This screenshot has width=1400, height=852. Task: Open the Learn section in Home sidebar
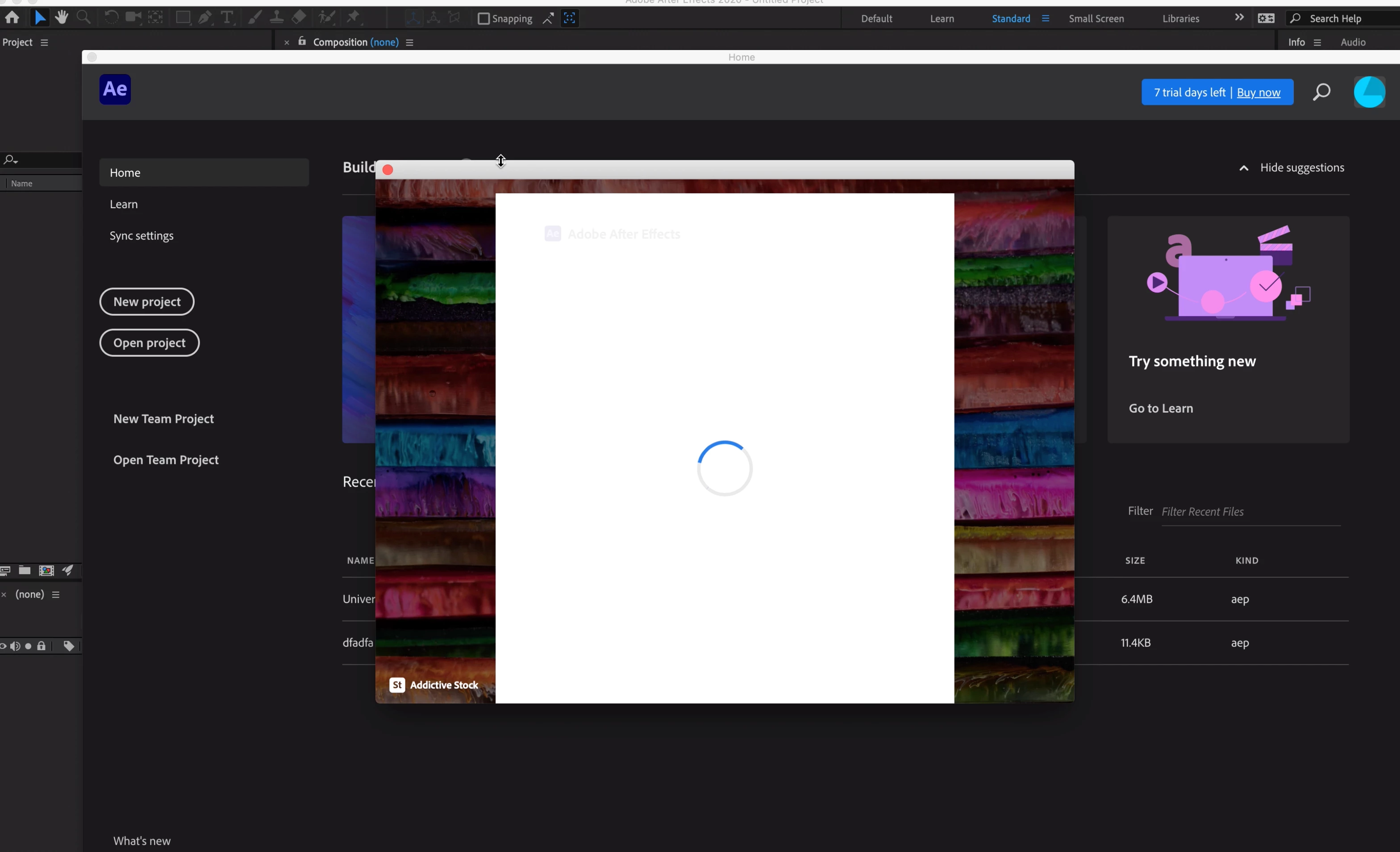coord(124,204)
